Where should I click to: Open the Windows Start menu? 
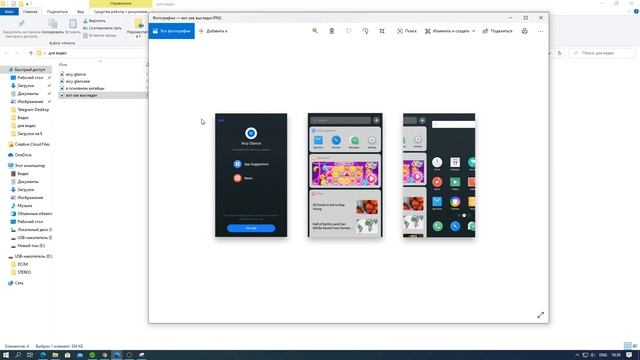point(6,355)
